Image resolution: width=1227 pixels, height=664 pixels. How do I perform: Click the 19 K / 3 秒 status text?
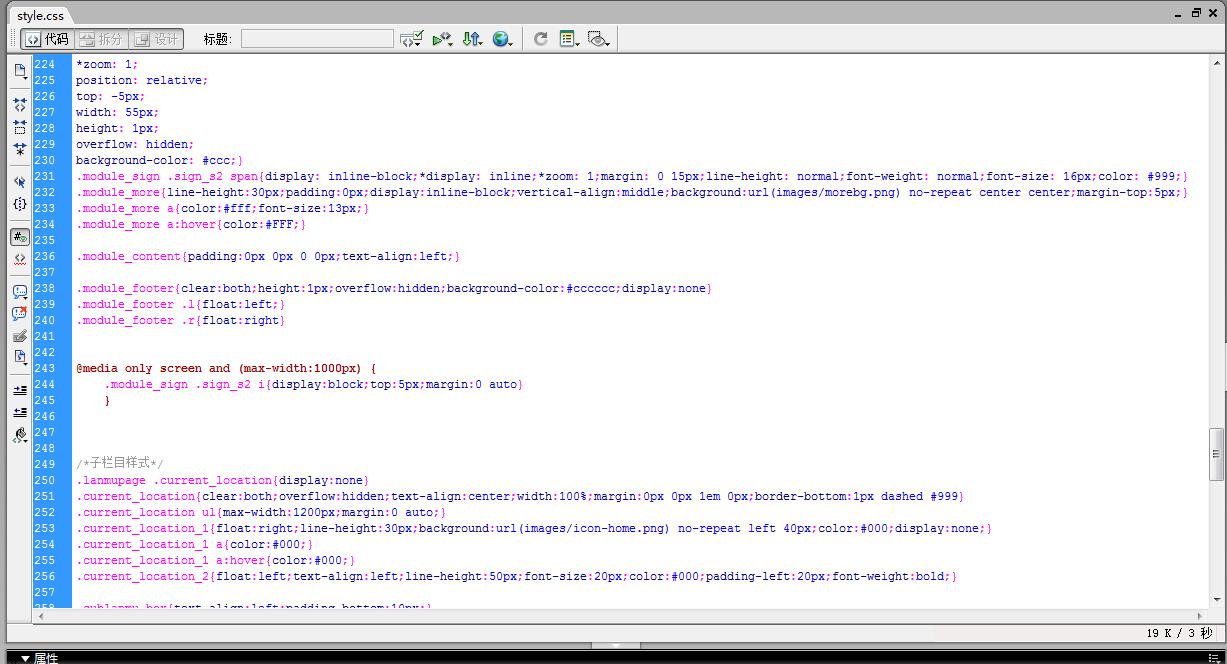[x=1179, y=633]
